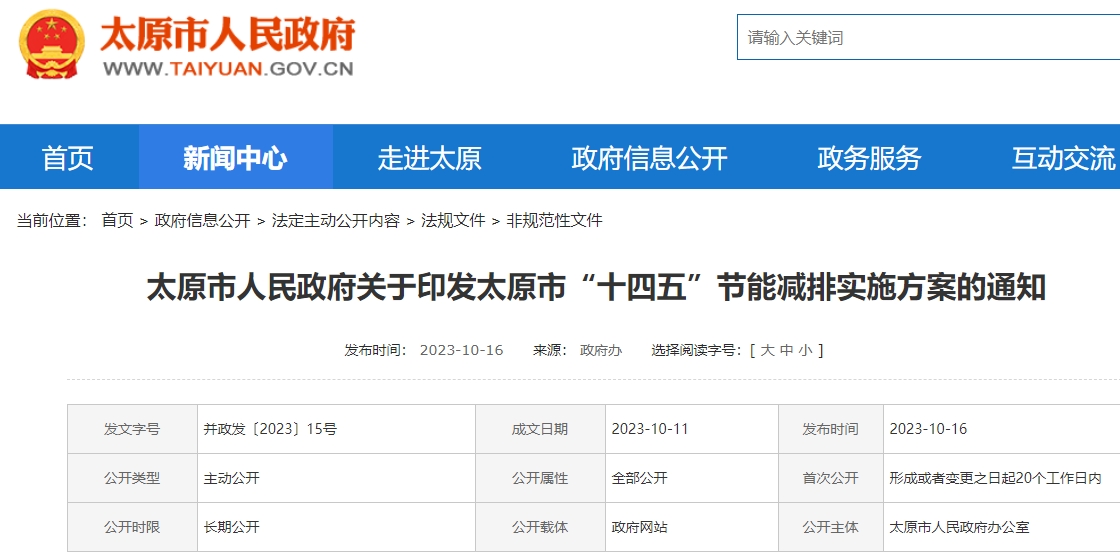Viewport: 1120px width, 552px height.
Task: Click the national emblem logo icon
Action: point(53,44)
